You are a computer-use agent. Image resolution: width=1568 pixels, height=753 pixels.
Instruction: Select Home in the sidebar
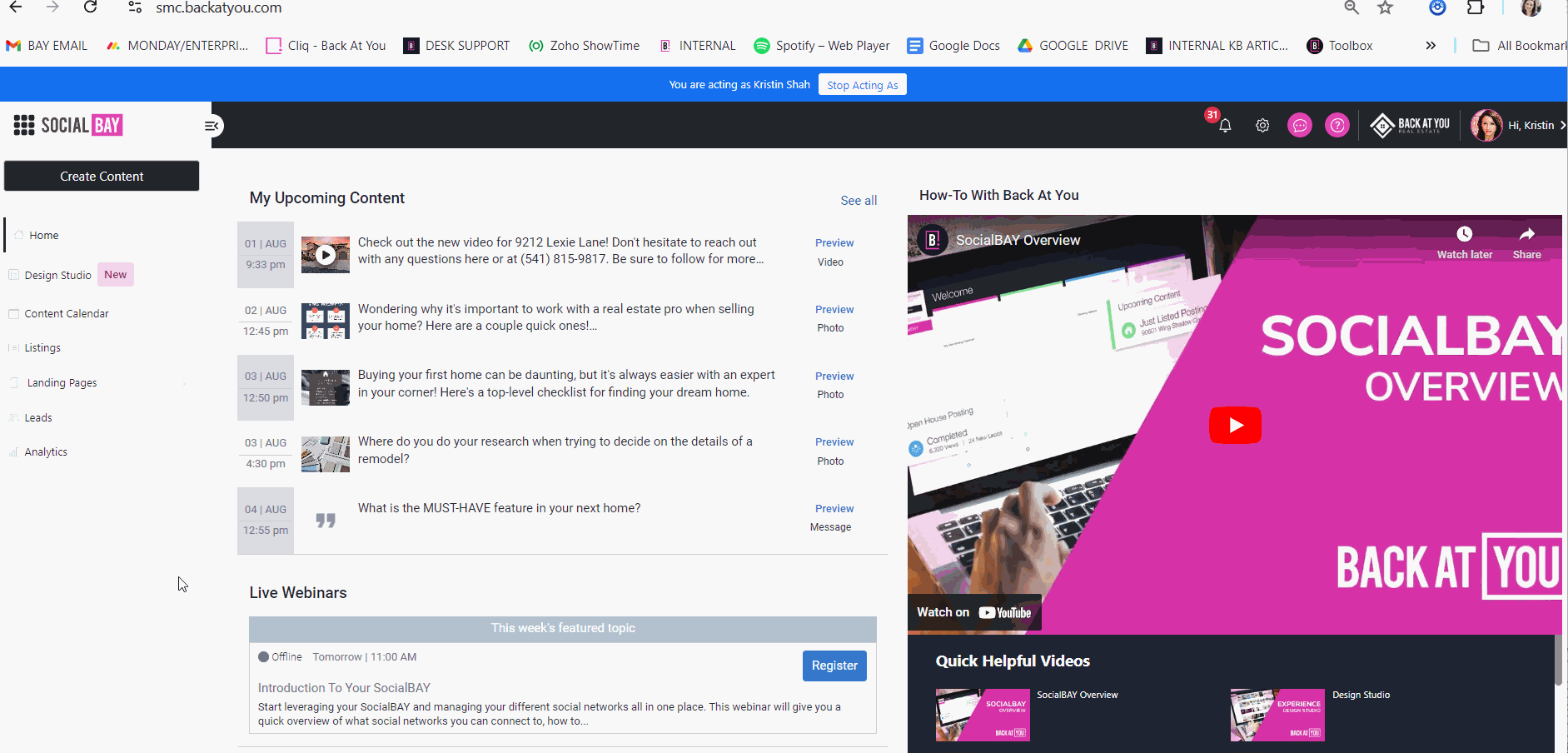point(43,236)
